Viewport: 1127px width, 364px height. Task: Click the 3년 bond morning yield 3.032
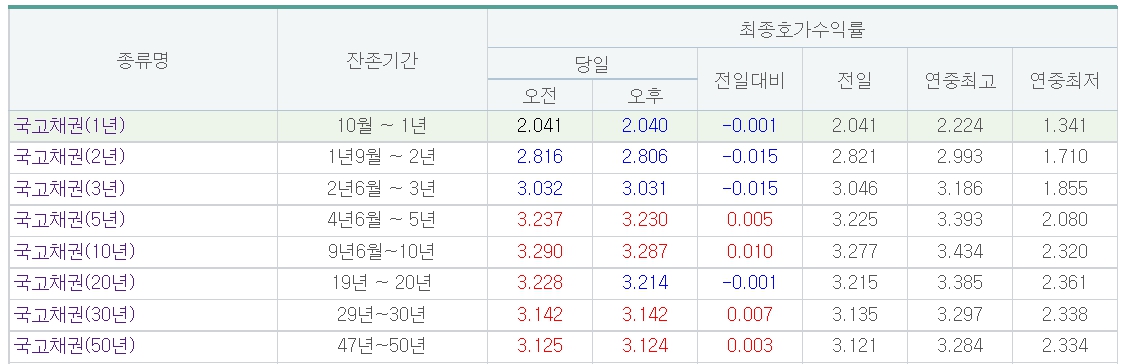tap(540, 188)
